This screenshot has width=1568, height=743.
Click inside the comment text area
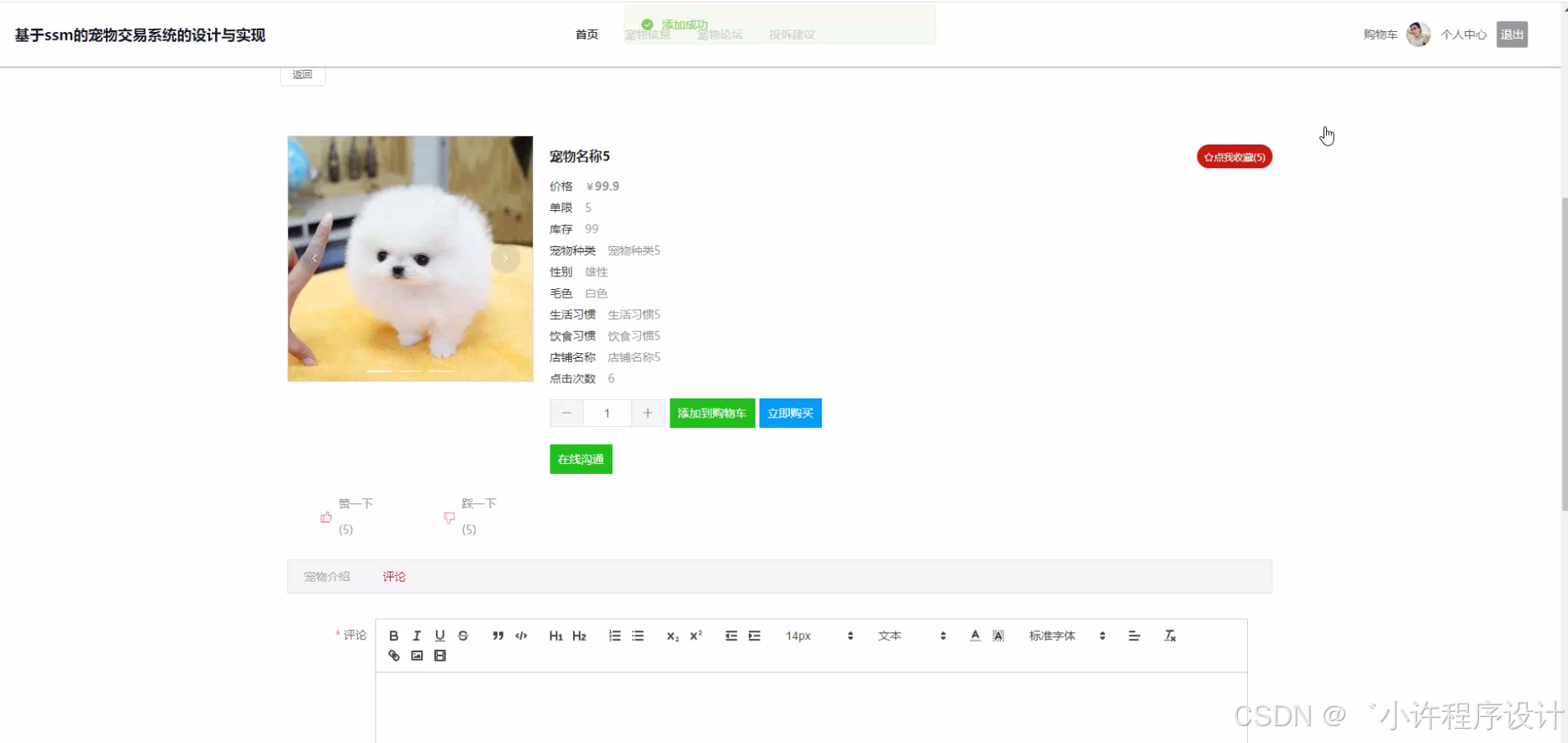811,707
